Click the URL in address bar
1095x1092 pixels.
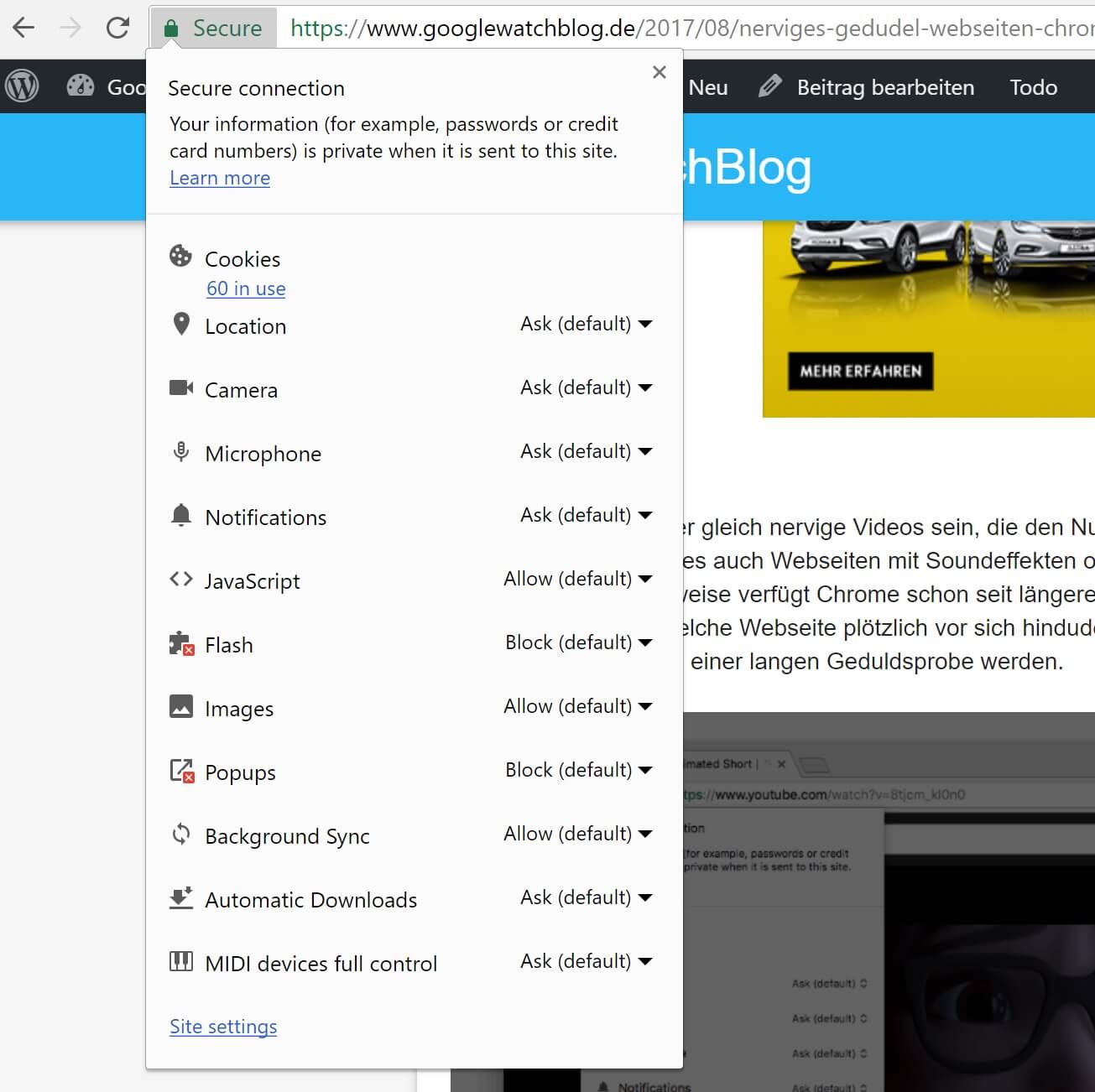(688, 29)
